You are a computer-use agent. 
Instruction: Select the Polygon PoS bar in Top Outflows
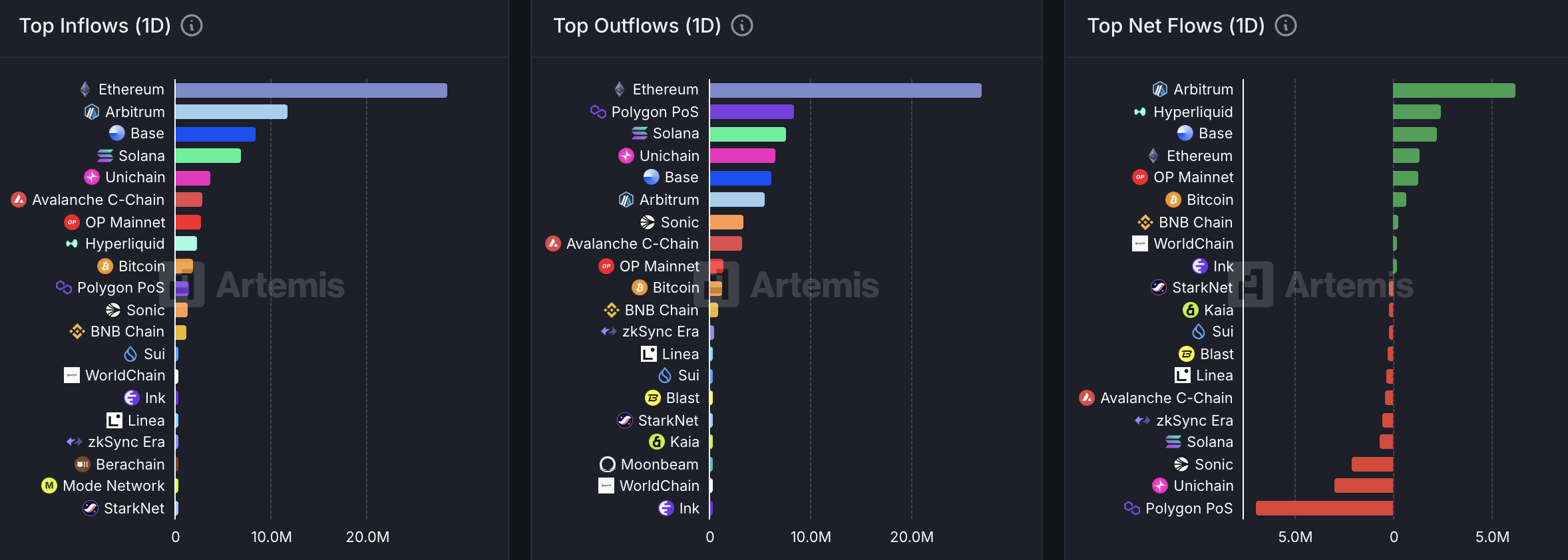[752, 112]
